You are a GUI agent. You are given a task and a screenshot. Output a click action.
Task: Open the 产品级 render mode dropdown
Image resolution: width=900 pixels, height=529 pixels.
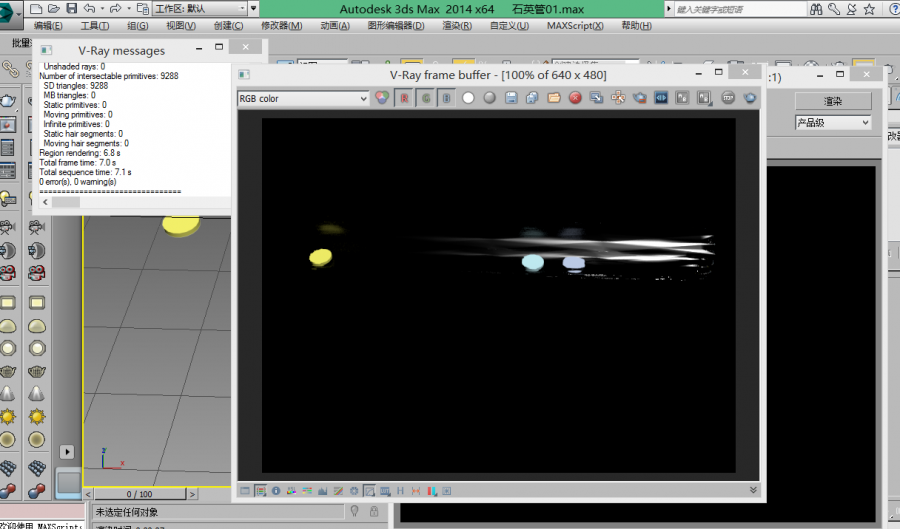point(833,123)
